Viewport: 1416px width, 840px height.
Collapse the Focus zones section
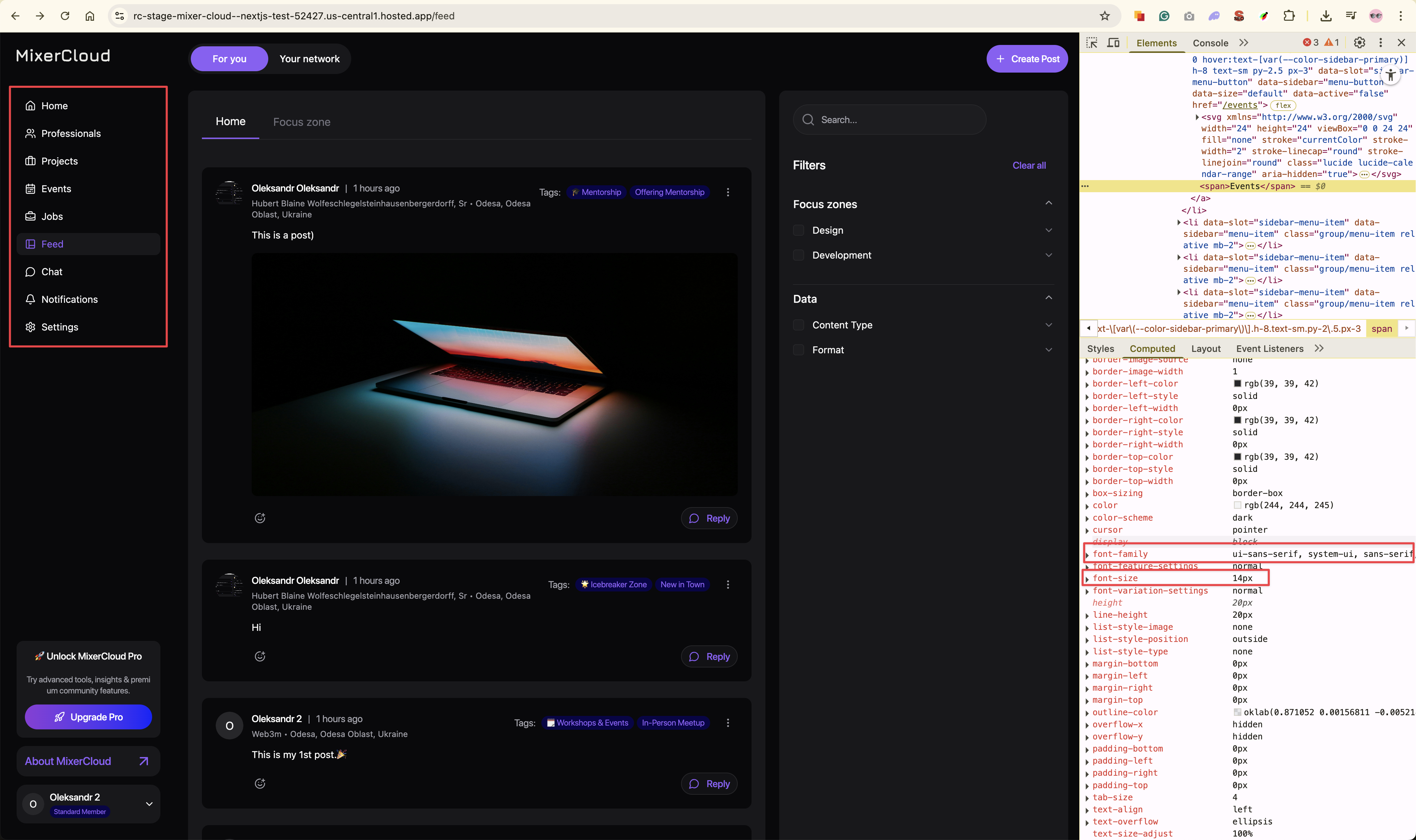click(x=1049, y=203)
